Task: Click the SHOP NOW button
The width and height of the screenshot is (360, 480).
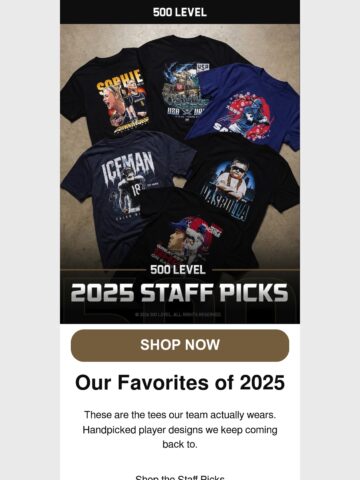Action: 180,345
